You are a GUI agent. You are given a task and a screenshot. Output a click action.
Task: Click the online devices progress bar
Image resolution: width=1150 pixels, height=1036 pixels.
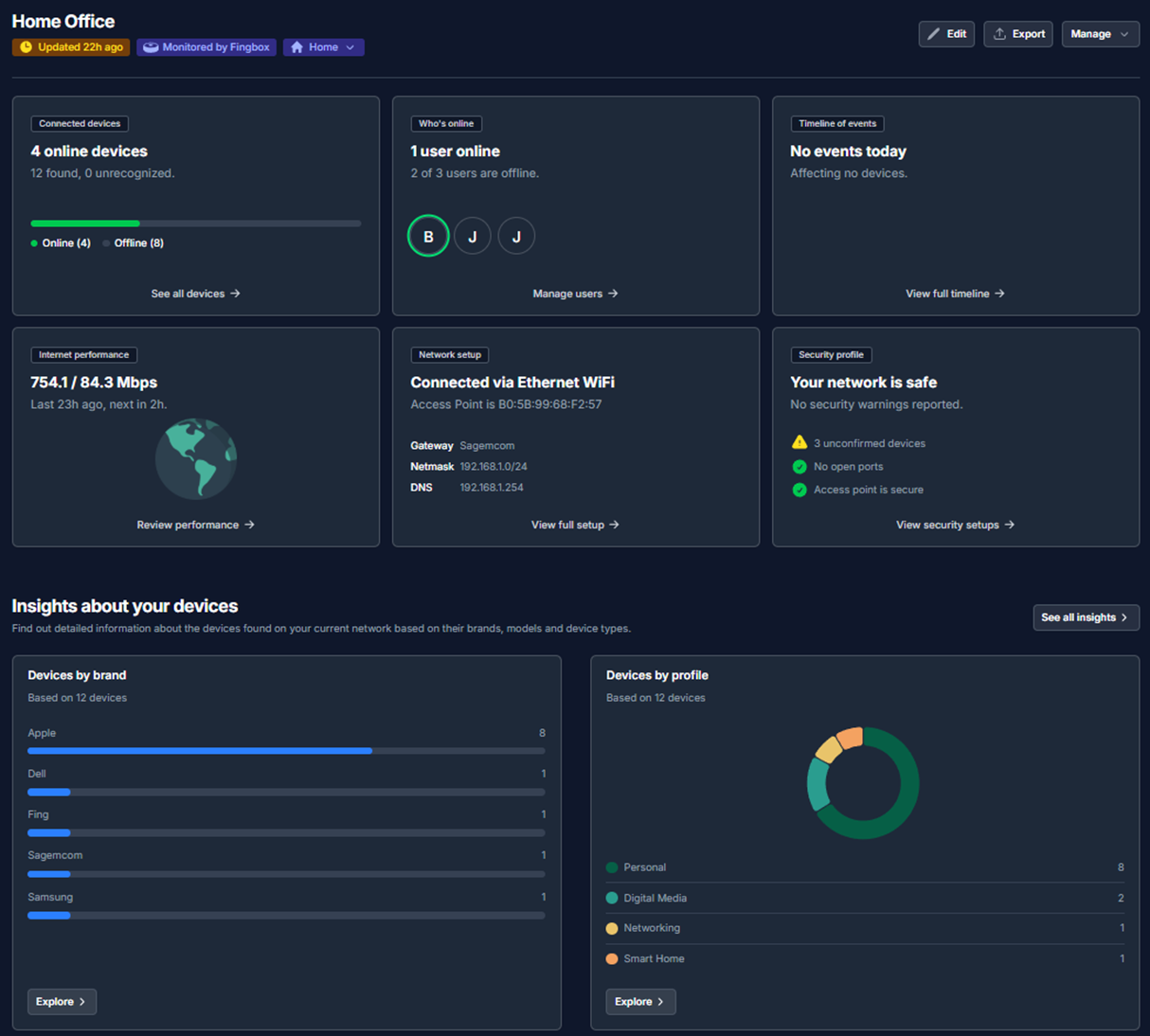[195, 223]
